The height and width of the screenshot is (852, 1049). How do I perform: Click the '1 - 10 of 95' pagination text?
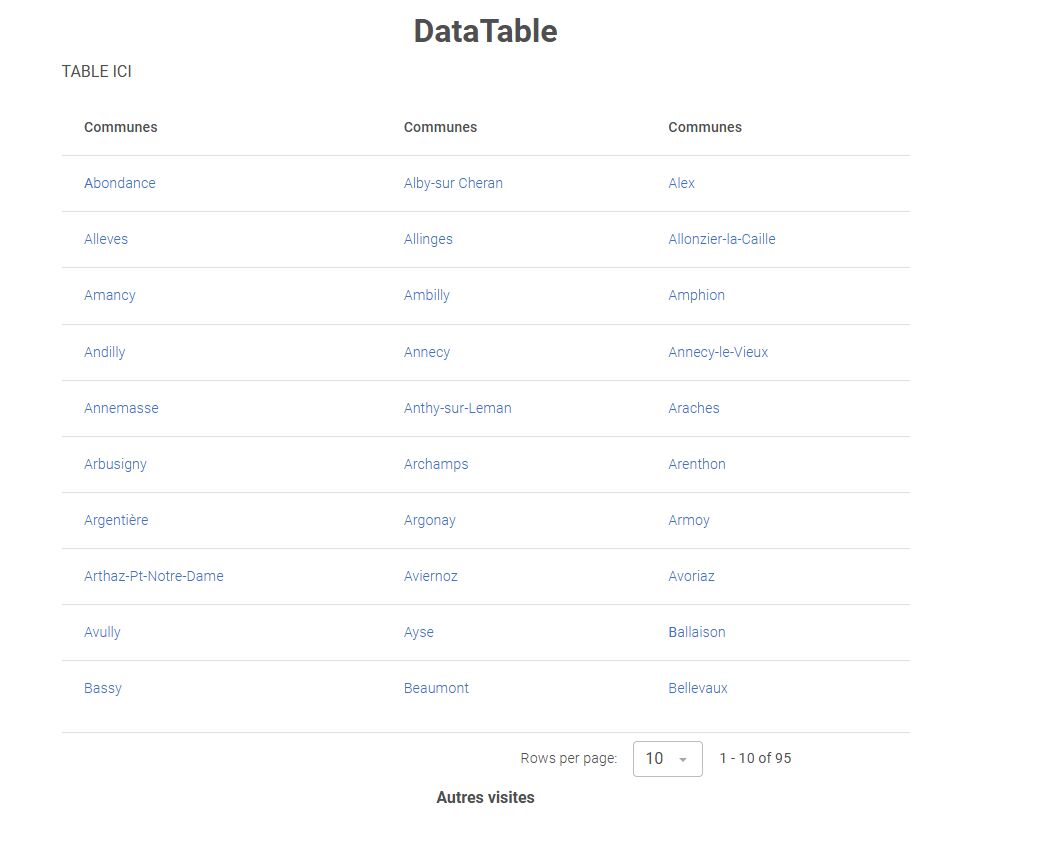coord(755,759)
